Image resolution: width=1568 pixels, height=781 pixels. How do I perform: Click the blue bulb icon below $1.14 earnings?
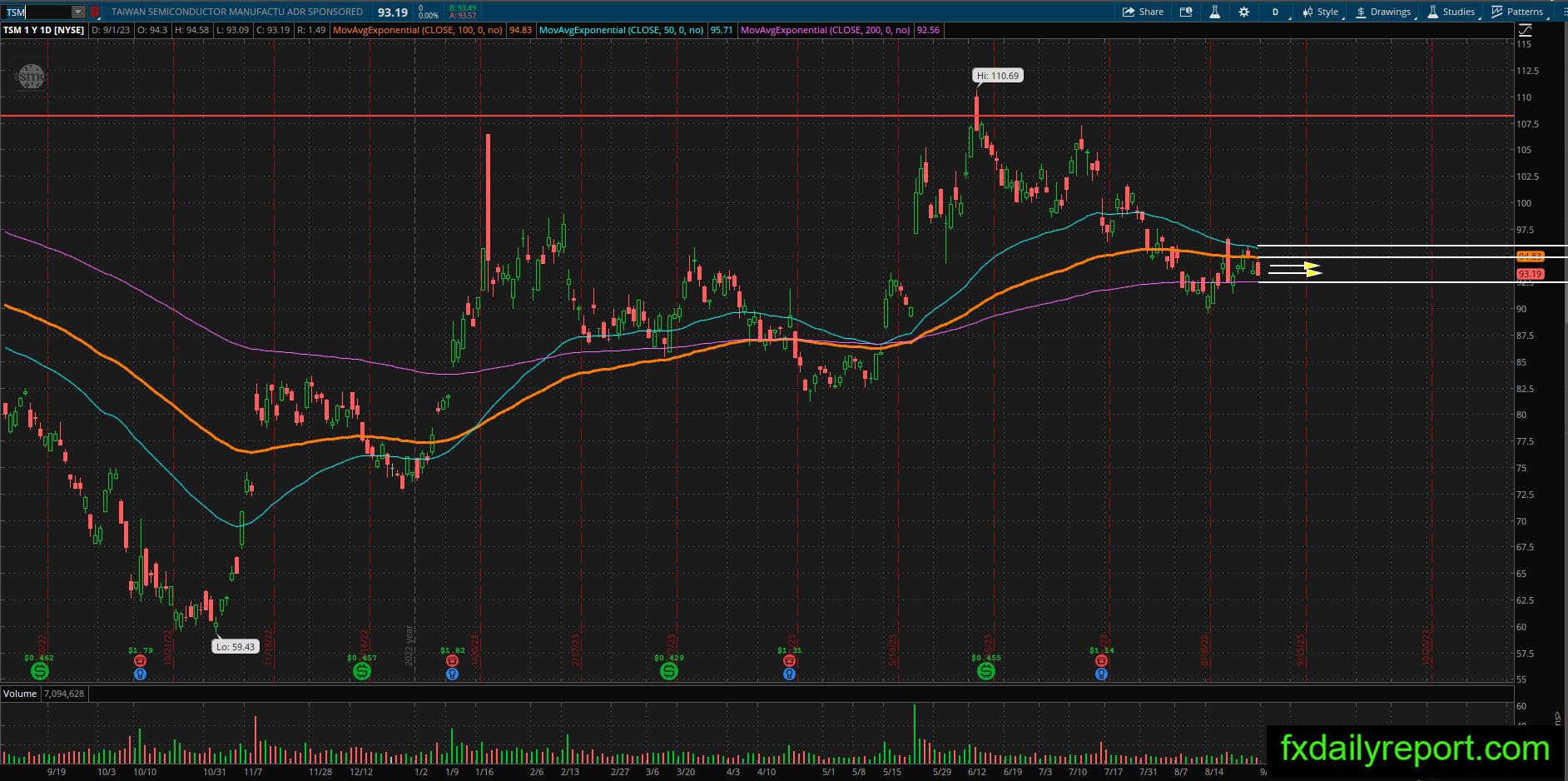(x=1101, y=674)
